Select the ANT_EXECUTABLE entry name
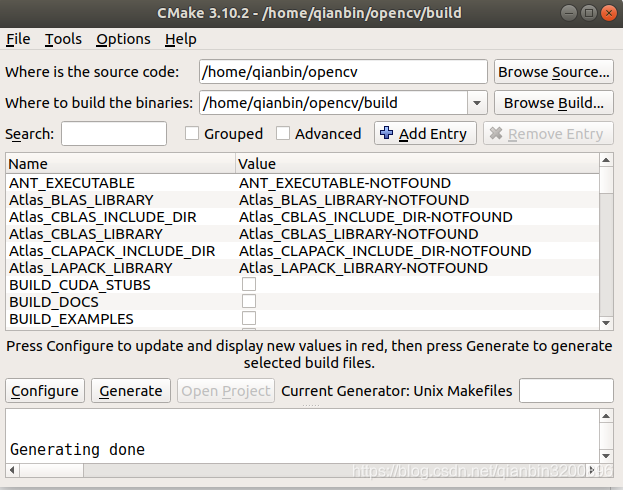Image resolution: width=623 pixels, height=490 pixels. 72,183
